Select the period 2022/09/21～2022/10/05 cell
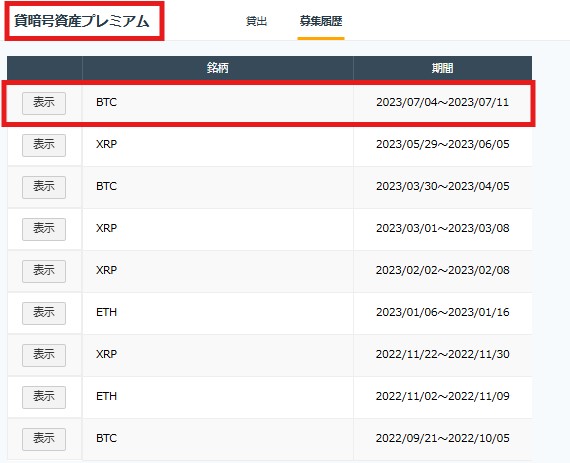Viewport: 570px width, 463px height. tap(442, 438)
